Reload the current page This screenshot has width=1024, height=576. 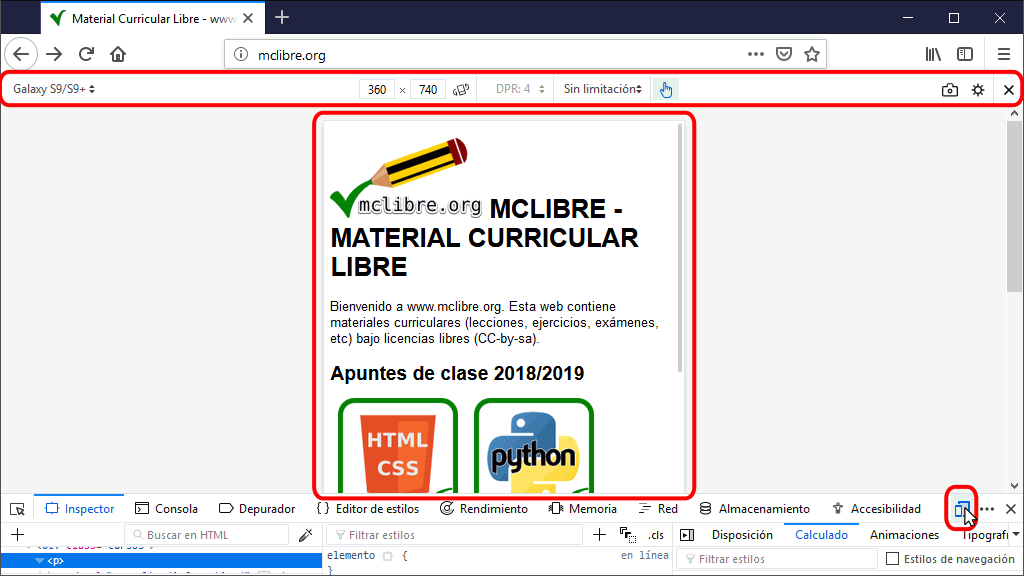[x=86, y=54]
